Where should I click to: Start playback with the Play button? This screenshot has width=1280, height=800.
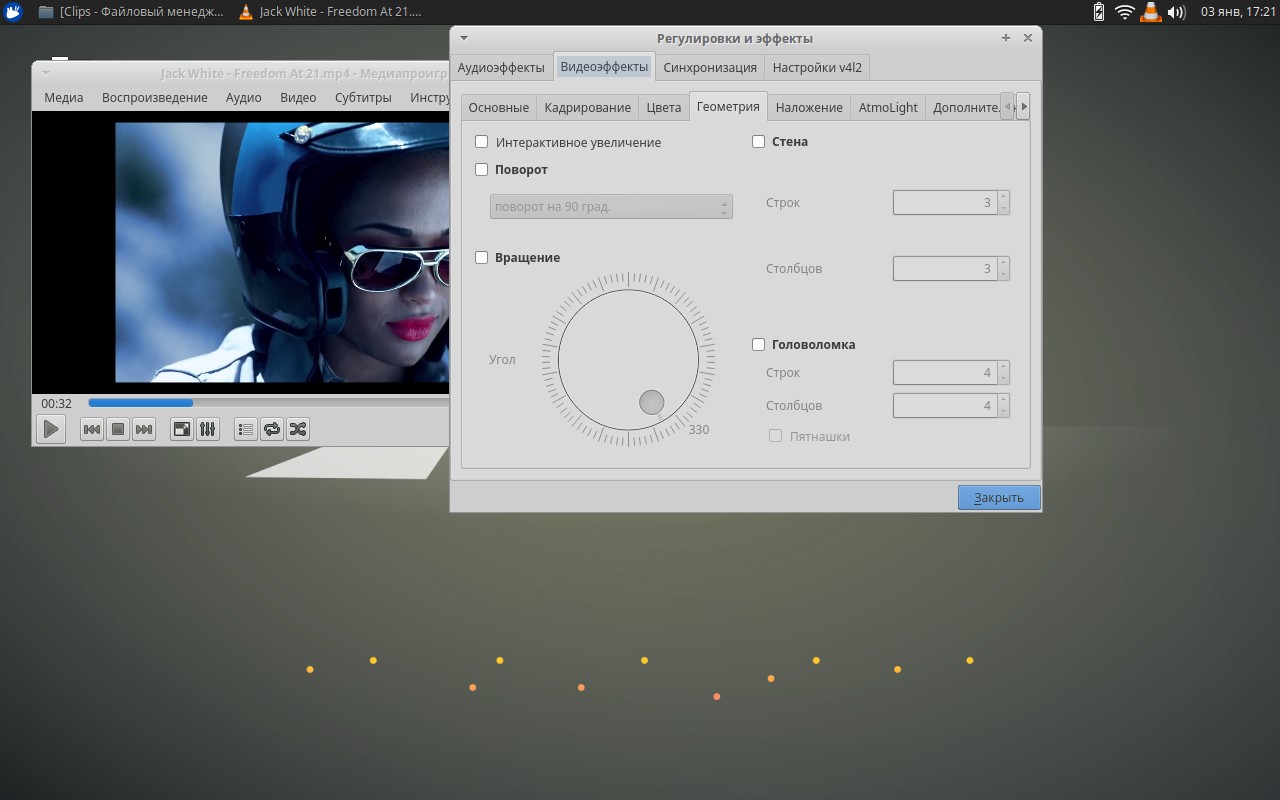click(x=50, y=428)
